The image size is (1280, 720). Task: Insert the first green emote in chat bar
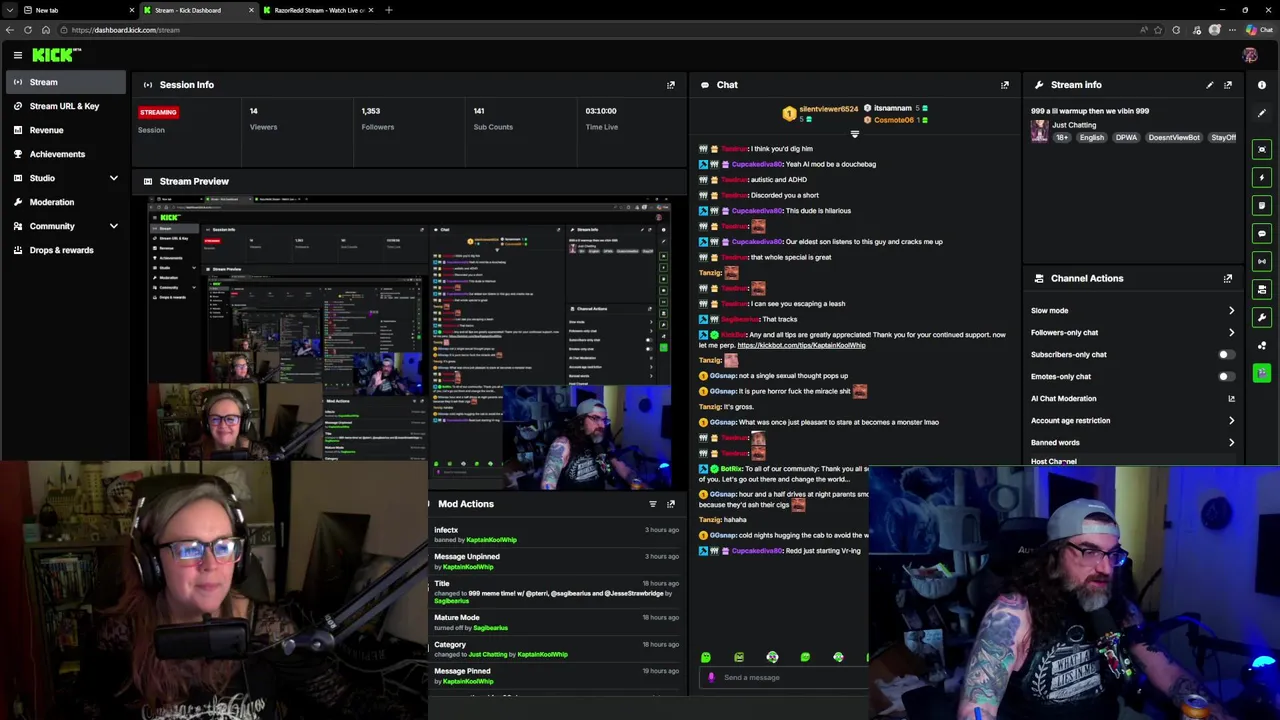pyautogui.click(x=706, y=657)
